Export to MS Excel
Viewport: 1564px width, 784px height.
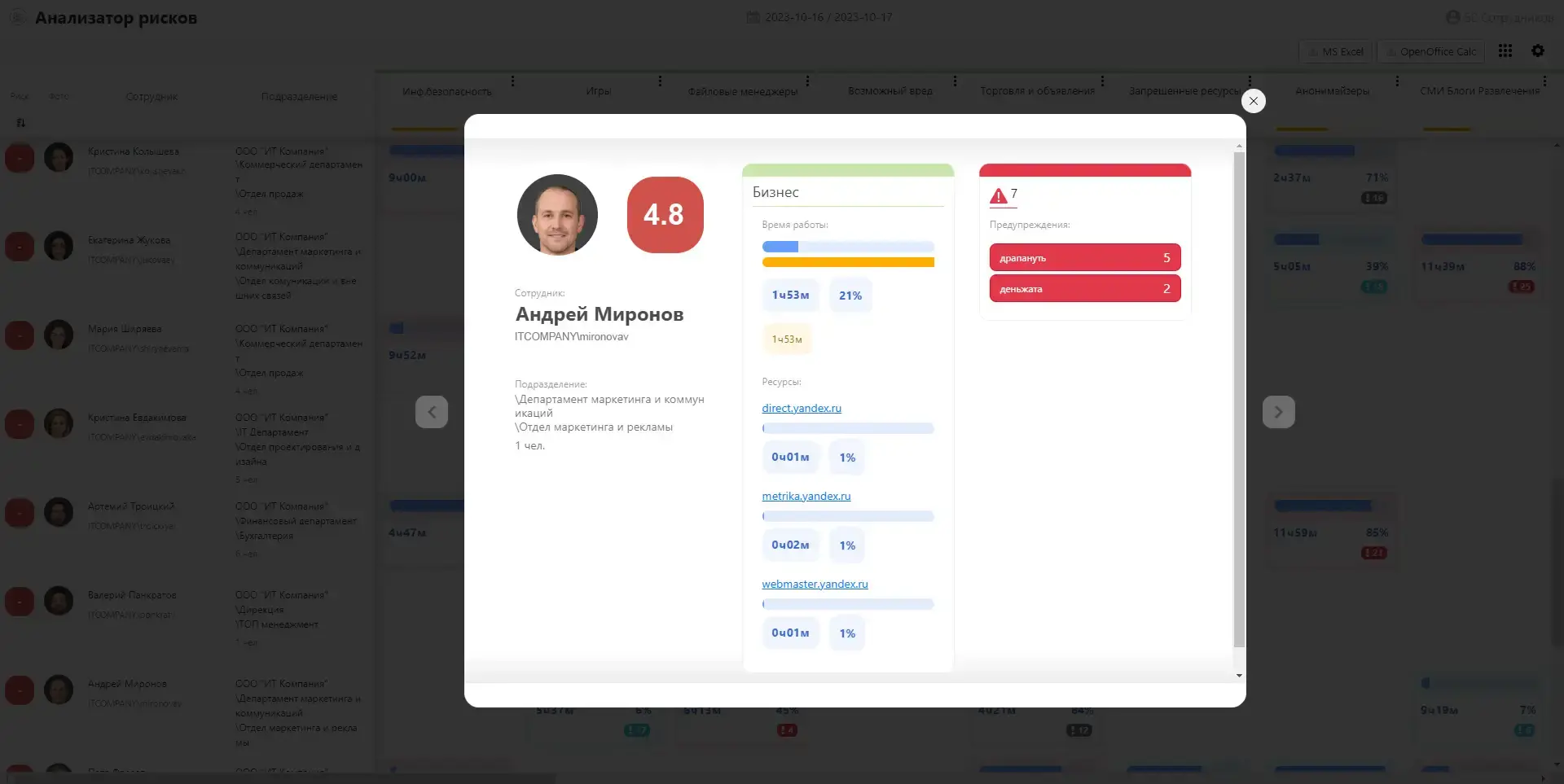(x=1335, y=51)
